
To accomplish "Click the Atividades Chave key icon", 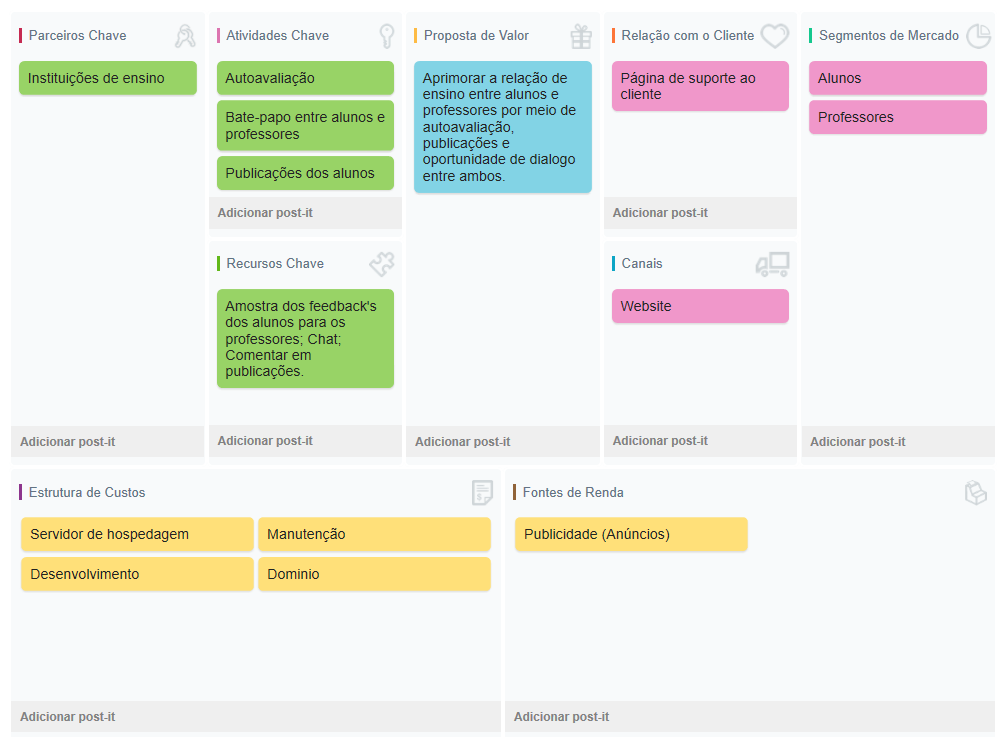I will tap(386, 36).
